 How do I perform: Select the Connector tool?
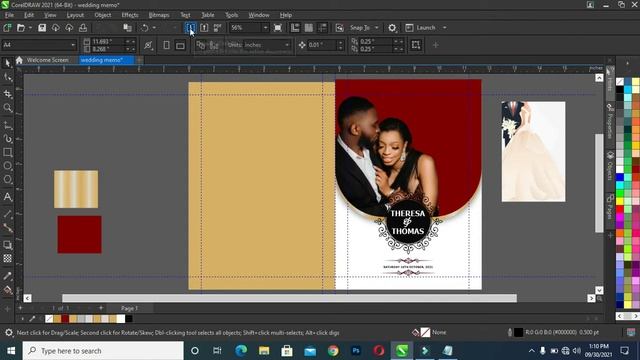[x=7, y=228]
